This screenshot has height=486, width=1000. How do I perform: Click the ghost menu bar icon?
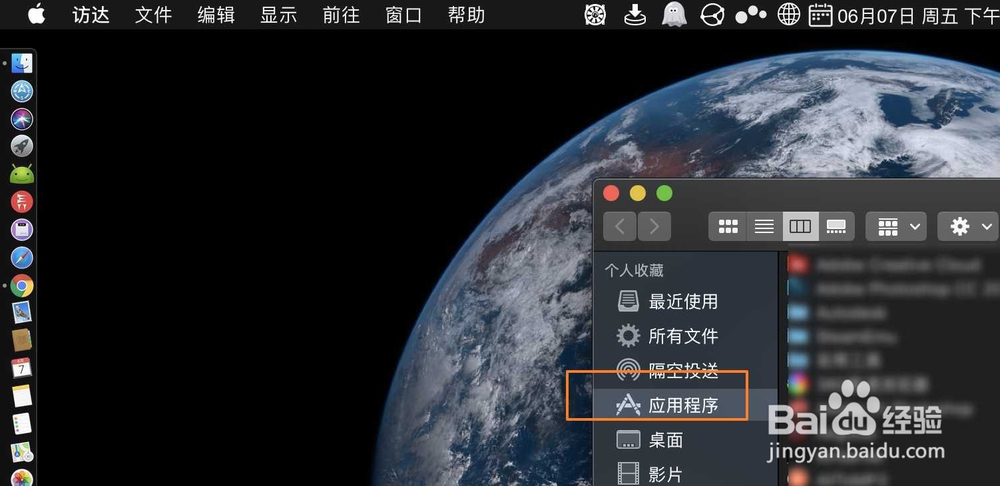(674, 15)
